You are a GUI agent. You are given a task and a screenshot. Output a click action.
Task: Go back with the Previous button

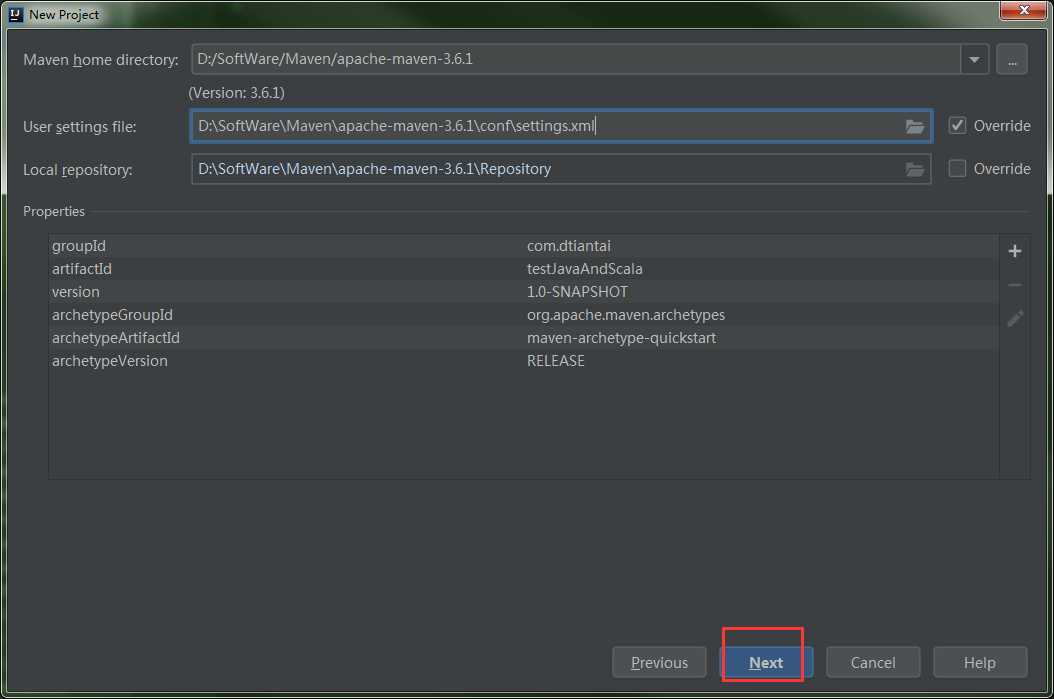(659, 663)
